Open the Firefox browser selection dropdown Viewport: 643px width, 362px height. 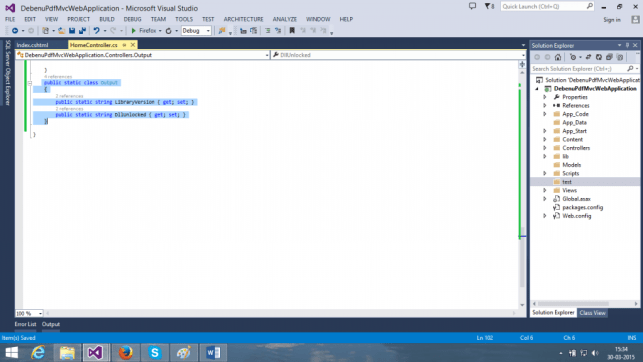(160, 31)
